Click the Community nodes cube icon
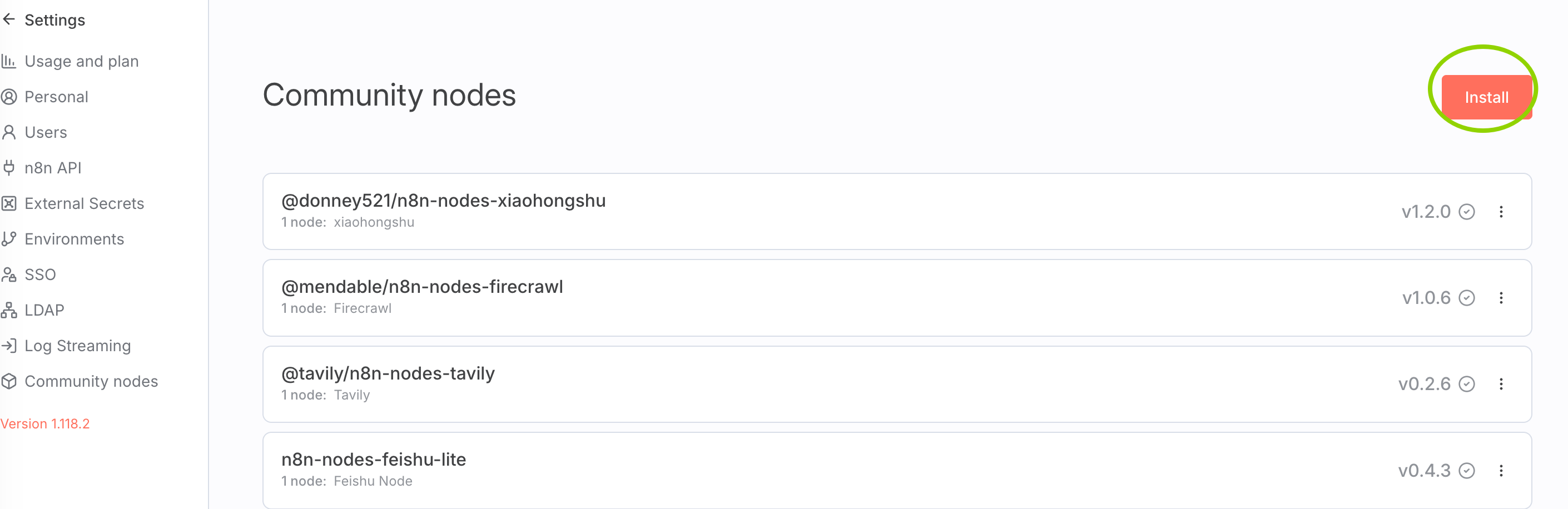 point(9,381)
